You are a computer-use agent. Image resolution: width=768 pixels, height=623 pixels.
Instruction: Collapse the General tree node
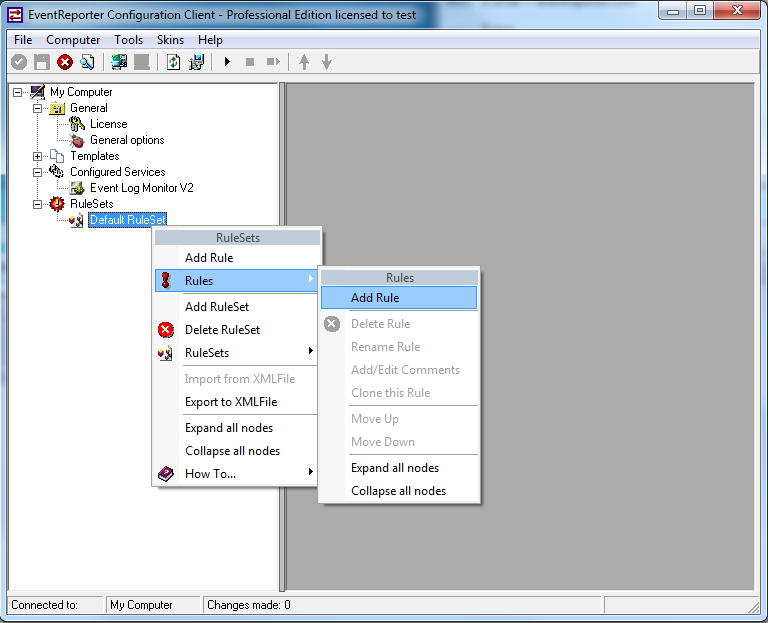37,108
